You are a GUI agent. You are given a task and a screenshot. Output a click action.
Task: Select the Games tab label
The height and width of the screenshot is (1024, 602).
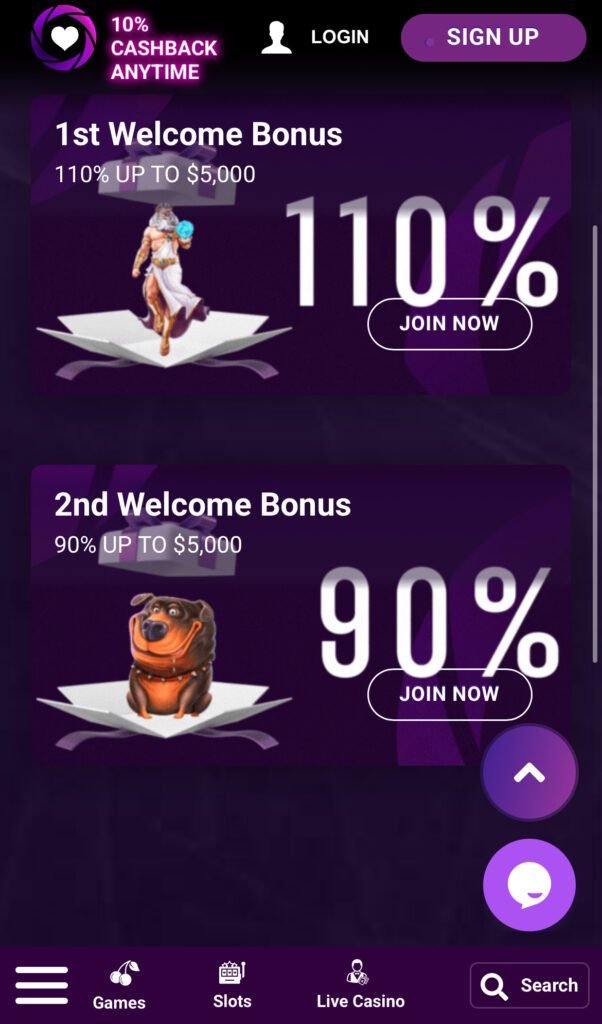[119, 1002]
